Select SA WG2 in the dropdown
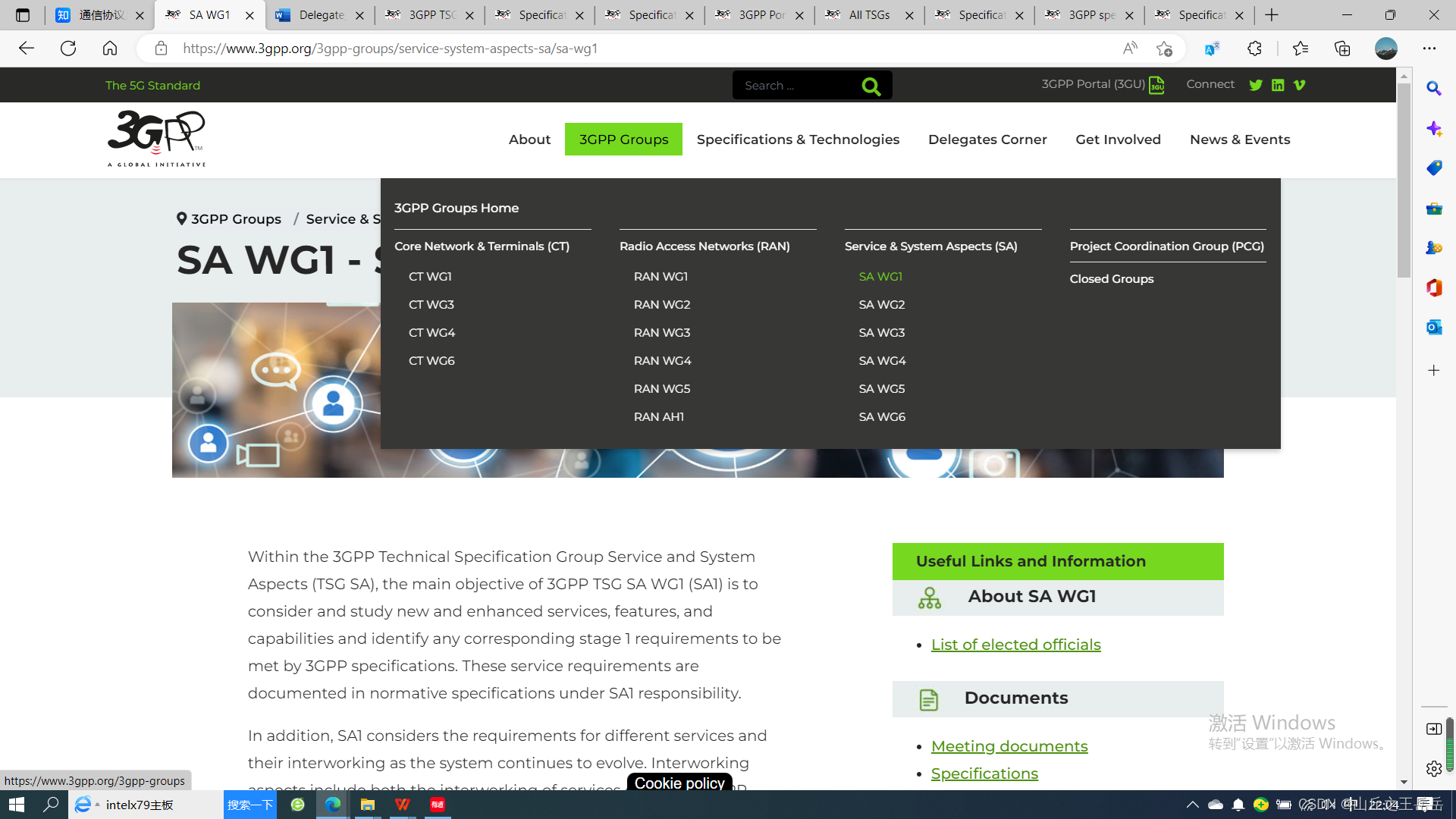The width and height of the screenshot is (1456, 819). (x=882, y=305)
